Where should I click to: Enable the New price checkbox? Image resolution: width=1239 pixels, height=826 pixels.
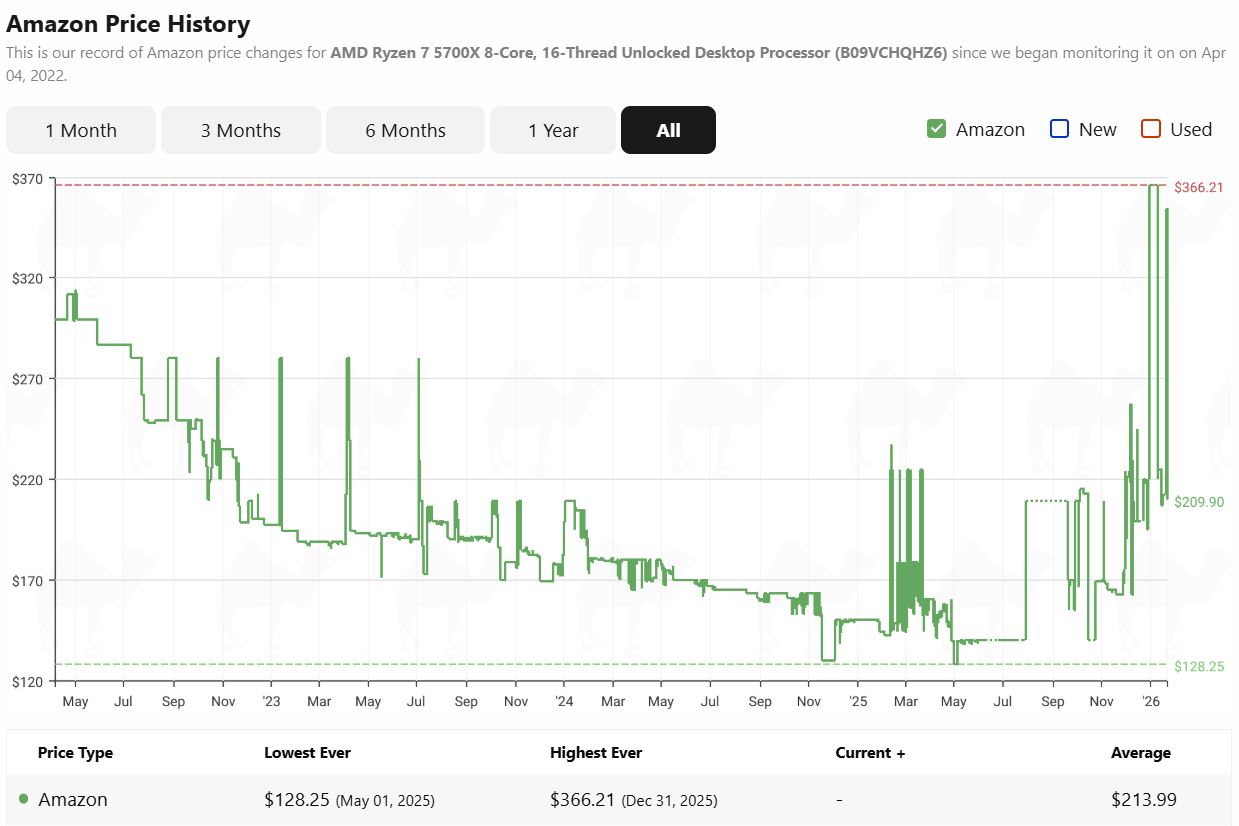pyautogui.click(x=1060, y=129)
